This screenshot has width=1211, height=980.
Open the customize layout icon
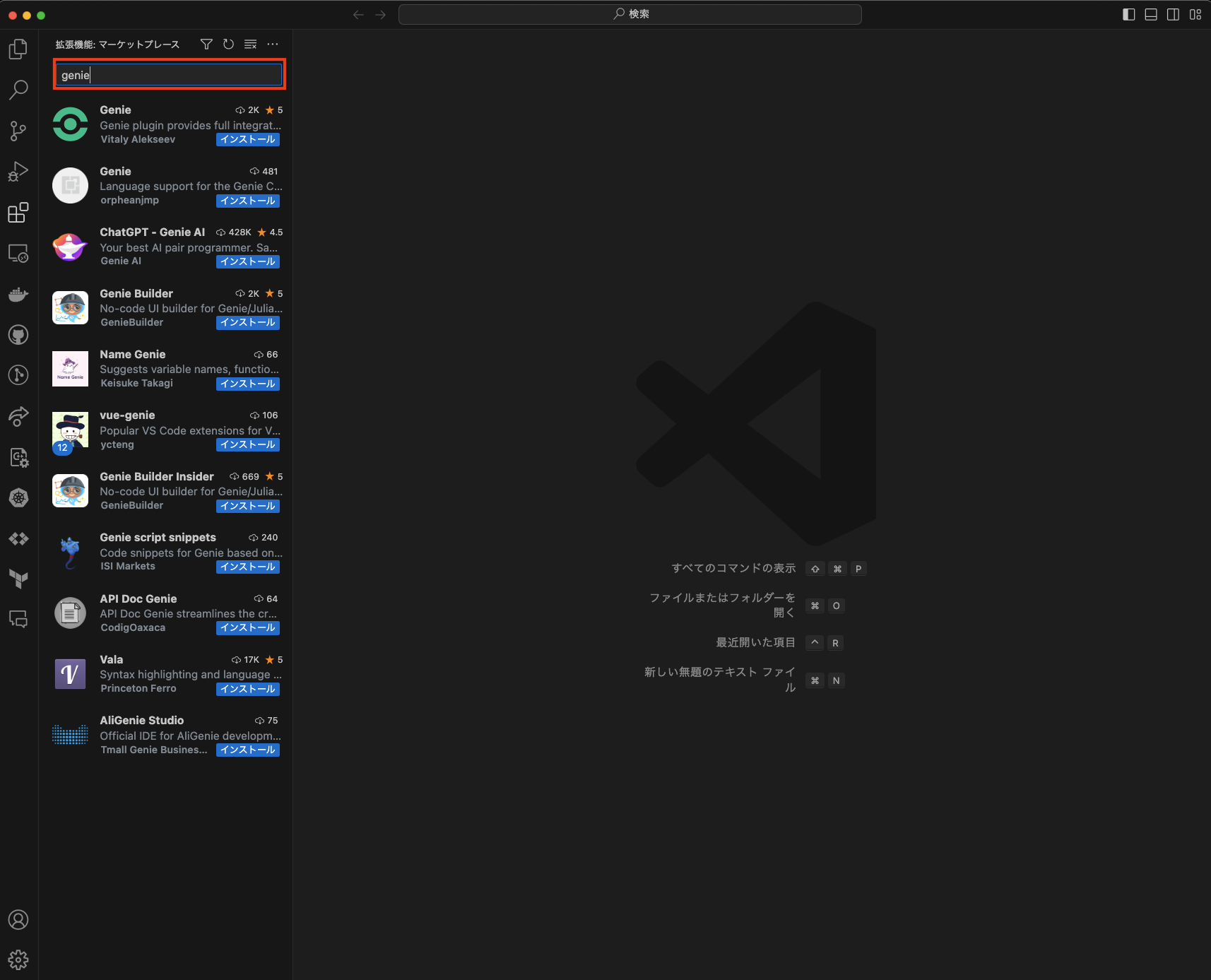click(x=1195, y=15)
